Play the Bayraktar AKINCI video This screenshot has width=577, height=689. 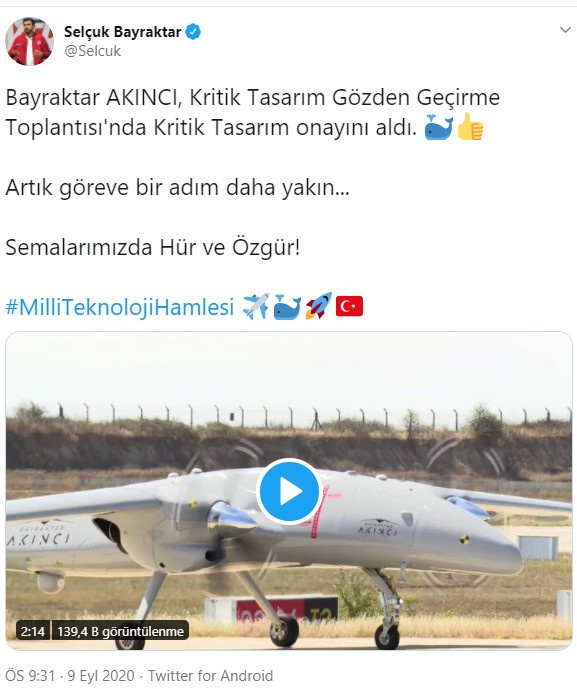tap(289, 491)
